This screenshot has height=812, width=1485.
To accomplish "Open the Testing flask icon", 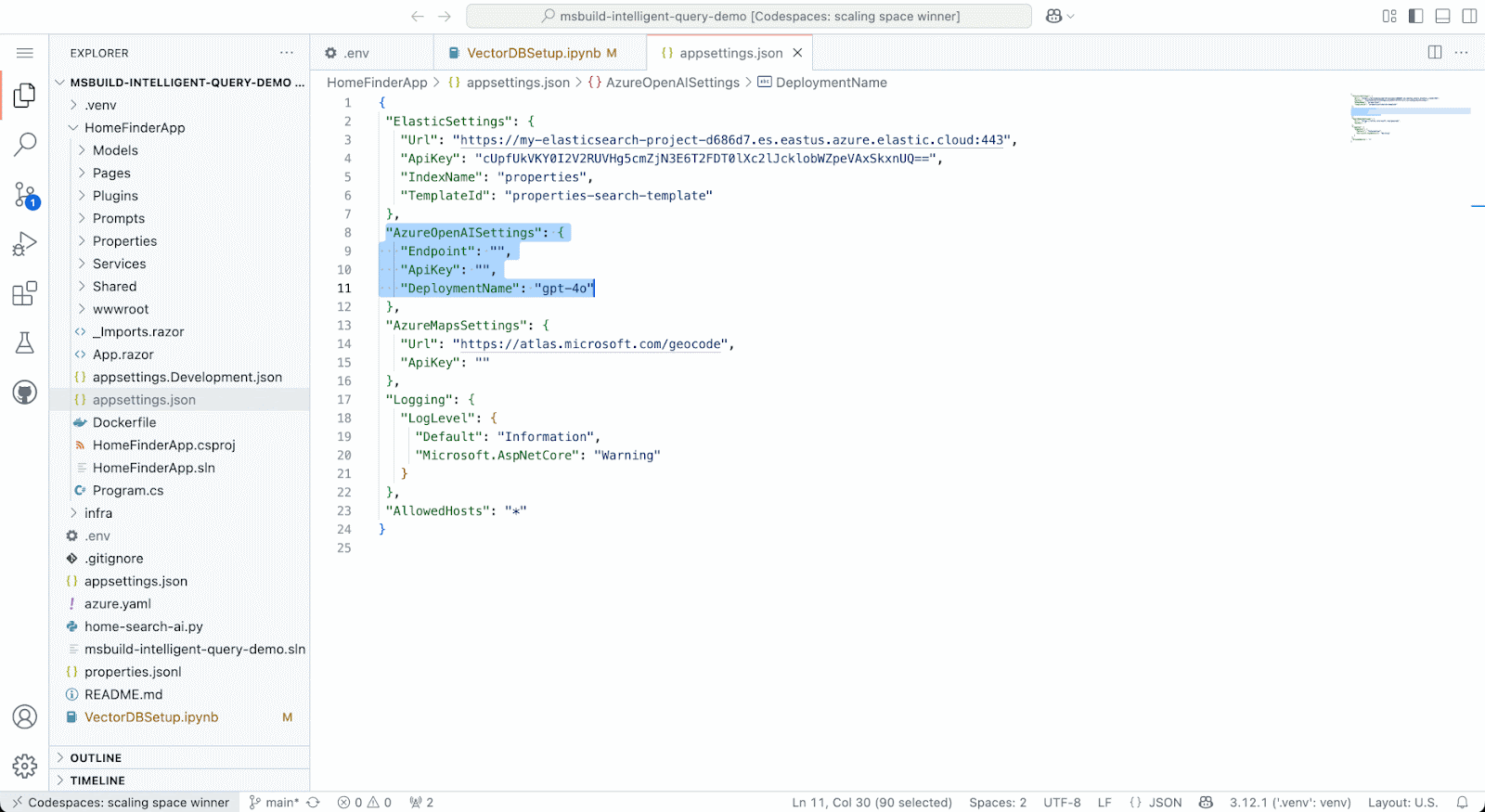I will click(x=25, y=342).
